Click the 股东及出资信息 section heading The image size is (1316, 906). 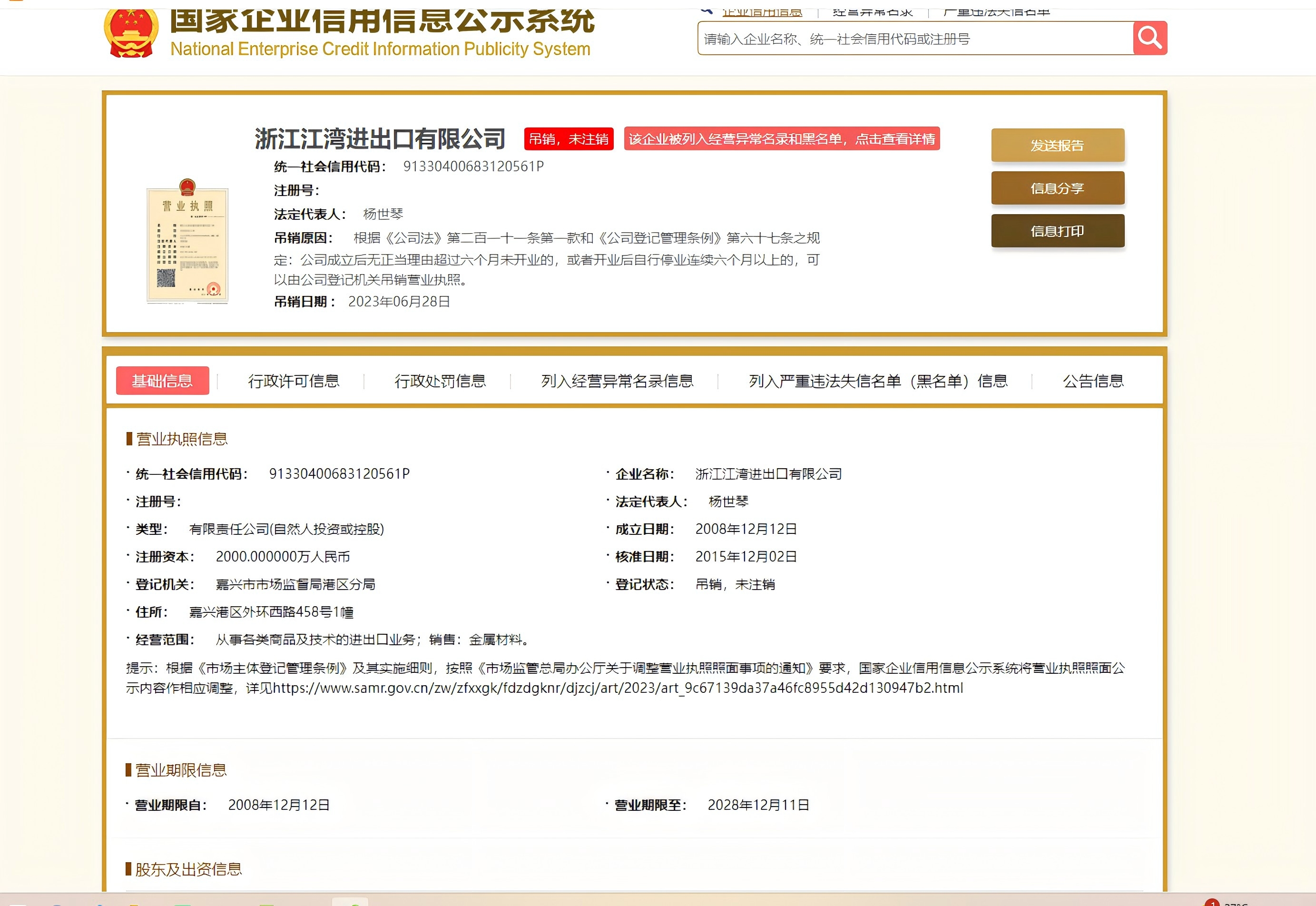[188, 869]
